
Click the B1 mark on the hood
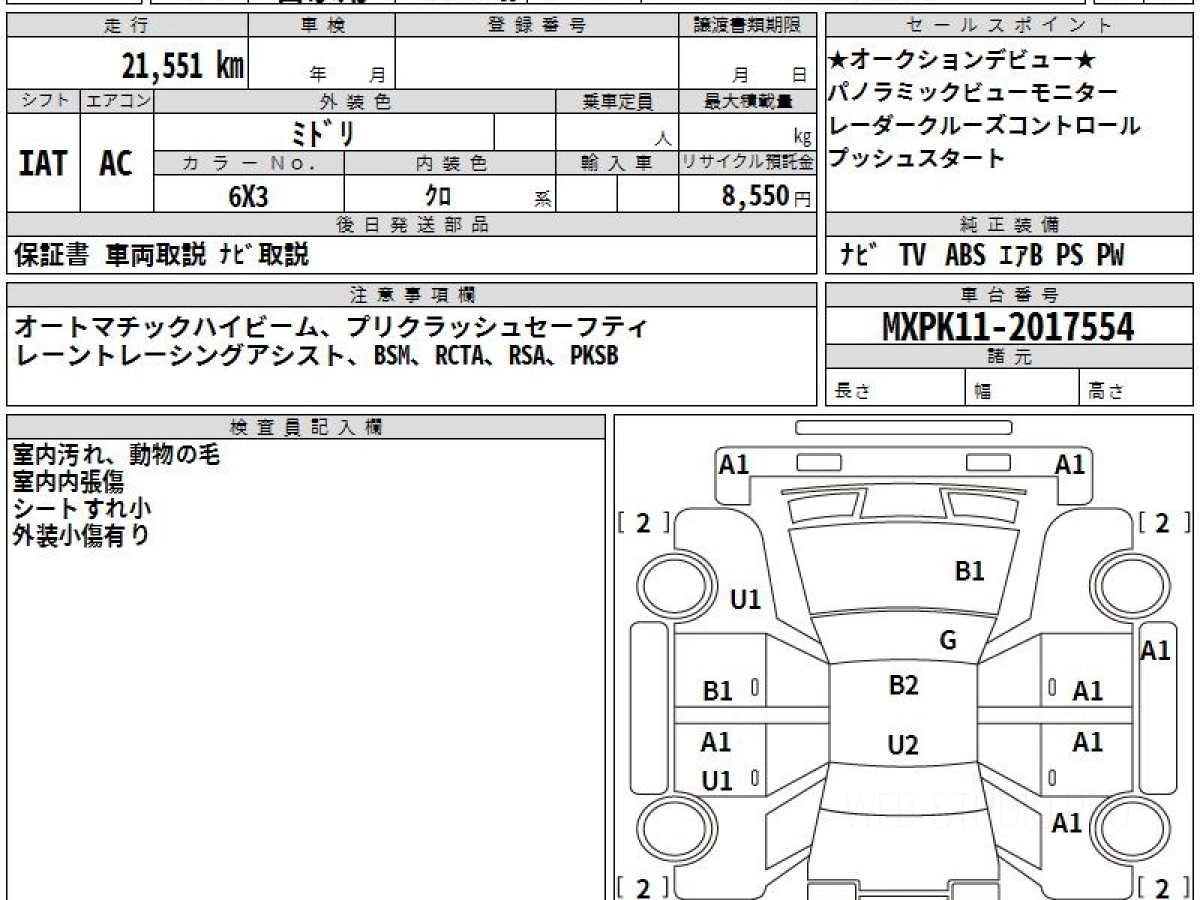tap(969, 571)
